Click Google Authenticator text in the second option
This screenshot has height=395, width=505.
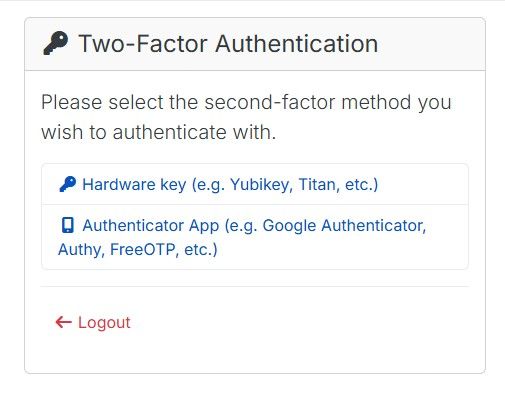(344, 226)
